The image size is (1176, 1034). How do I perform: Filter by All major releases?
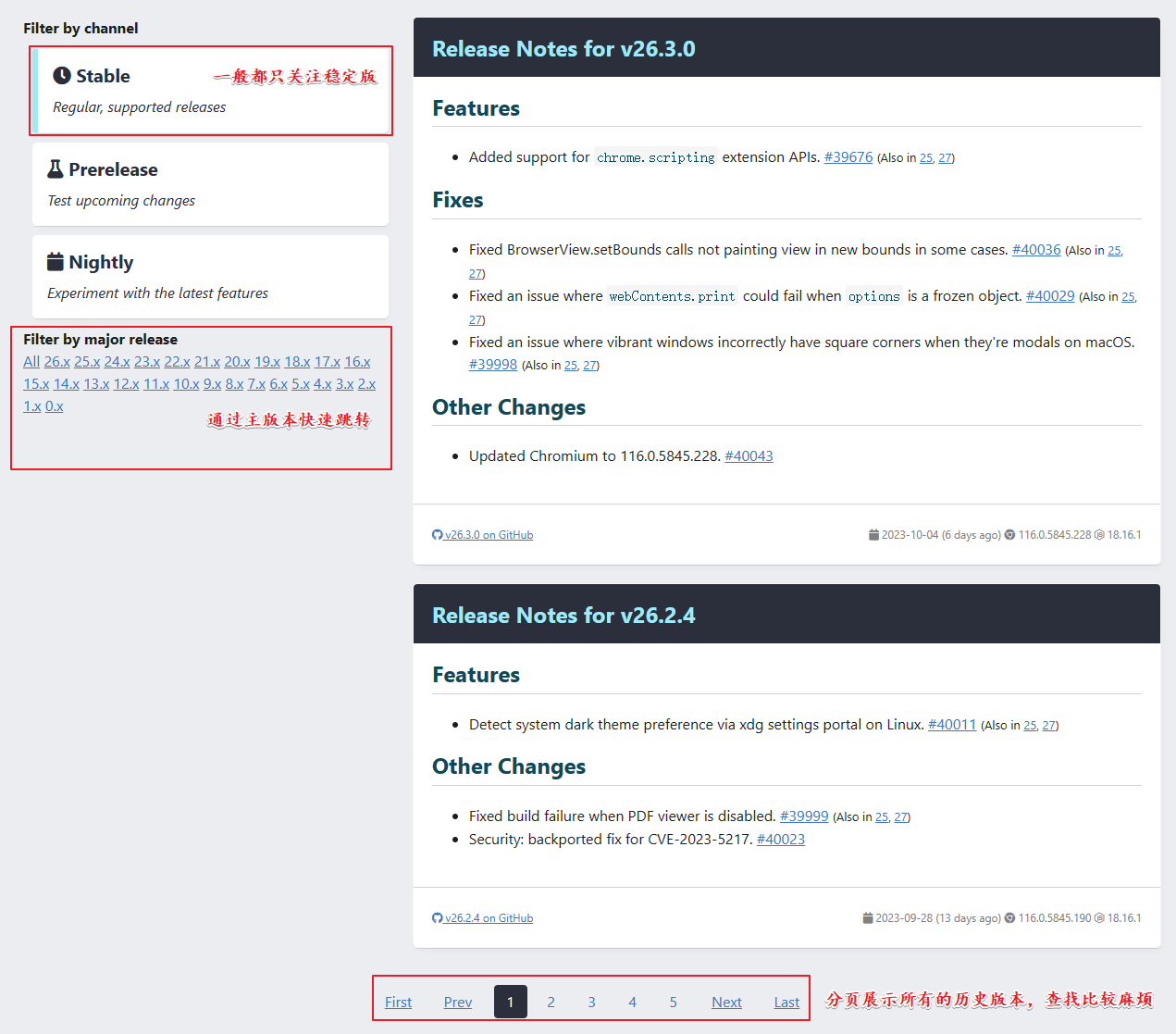click(31, 362)
